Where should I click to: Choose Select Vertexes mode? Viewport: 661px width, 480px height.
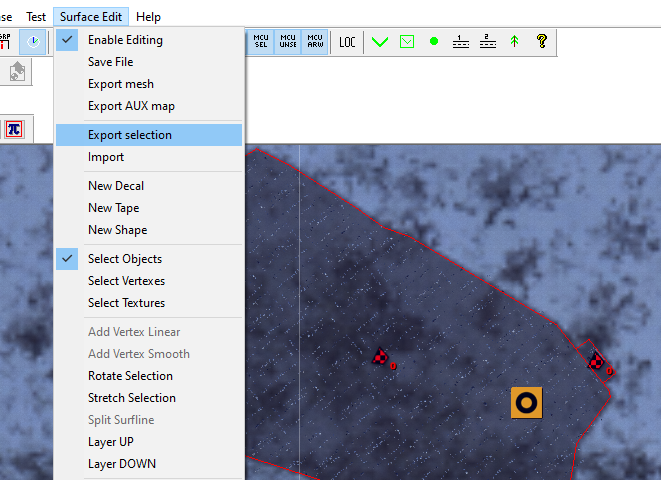[126, 281]
